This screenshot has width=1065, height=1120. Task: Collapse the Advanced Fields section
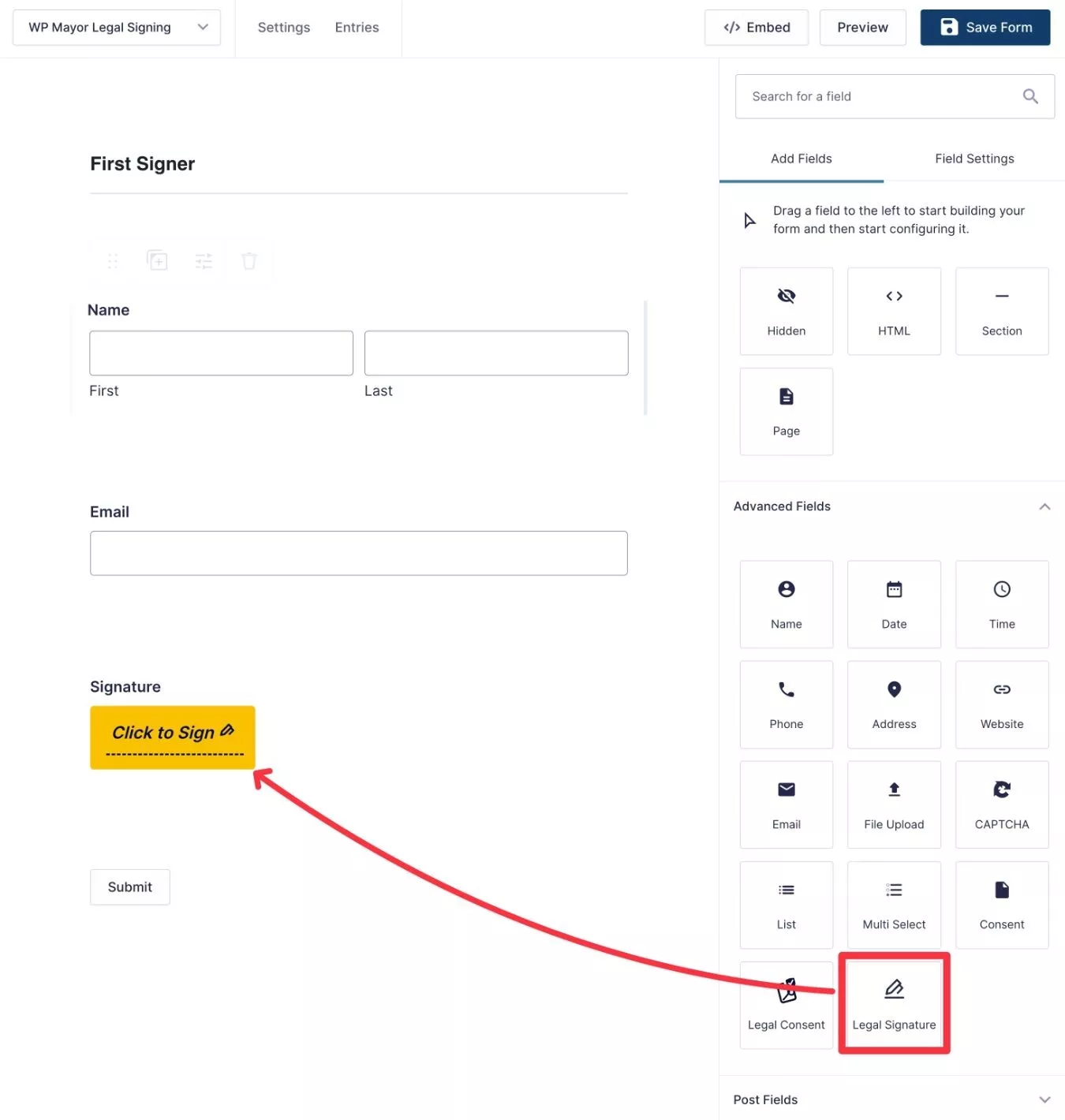pos(1044,506)
